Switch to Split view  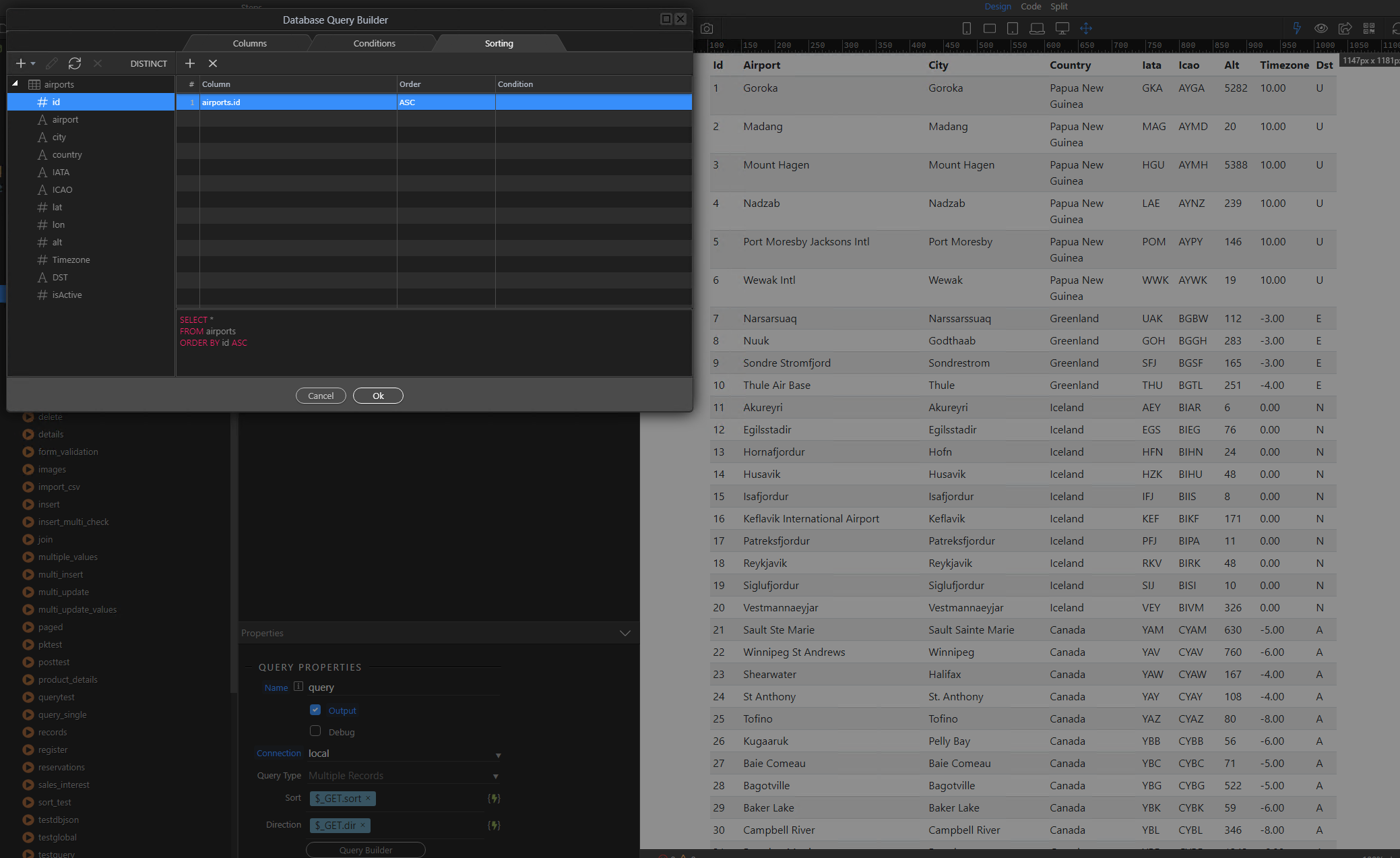(x=1059, y=6)
